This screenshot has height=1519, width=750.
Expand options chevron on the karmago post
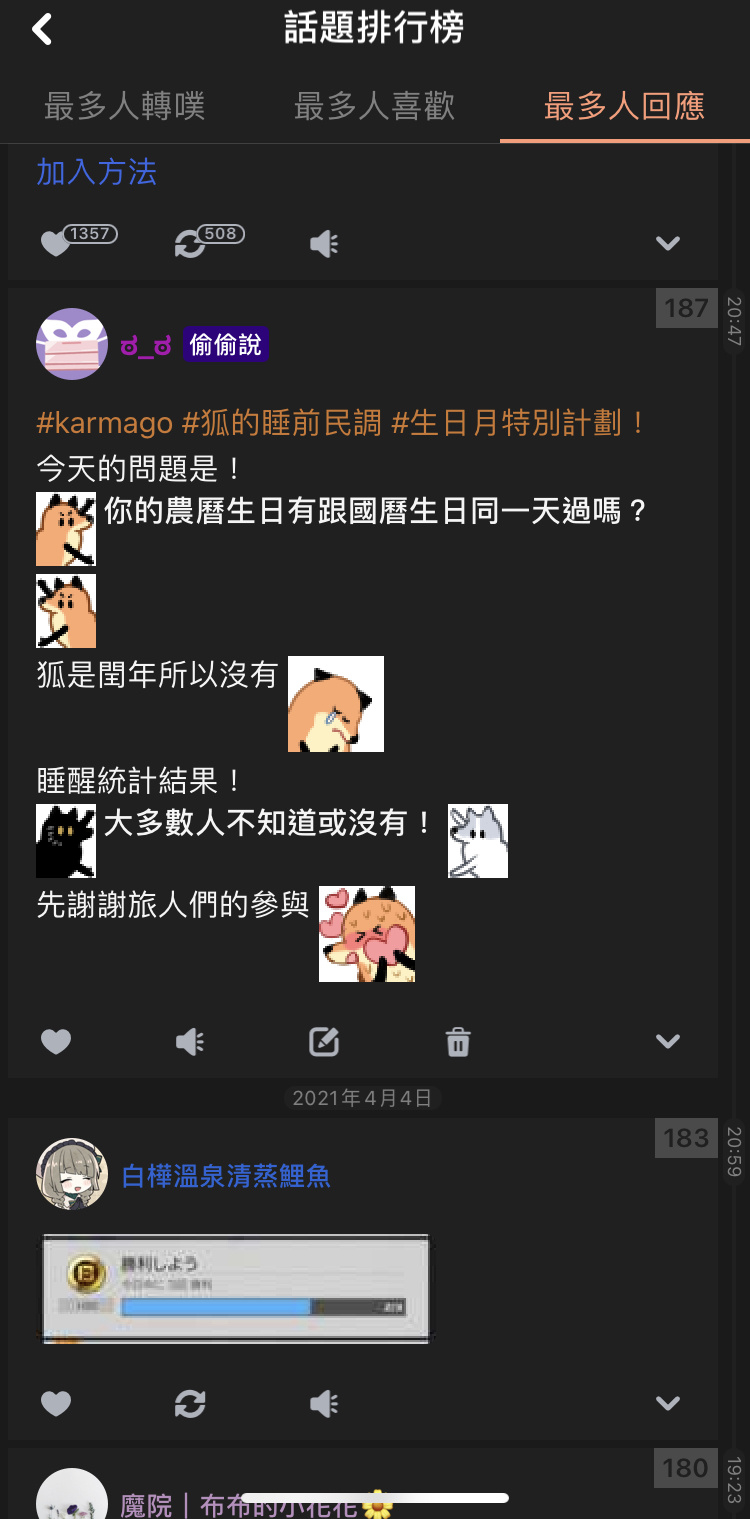click(668, 1042)
